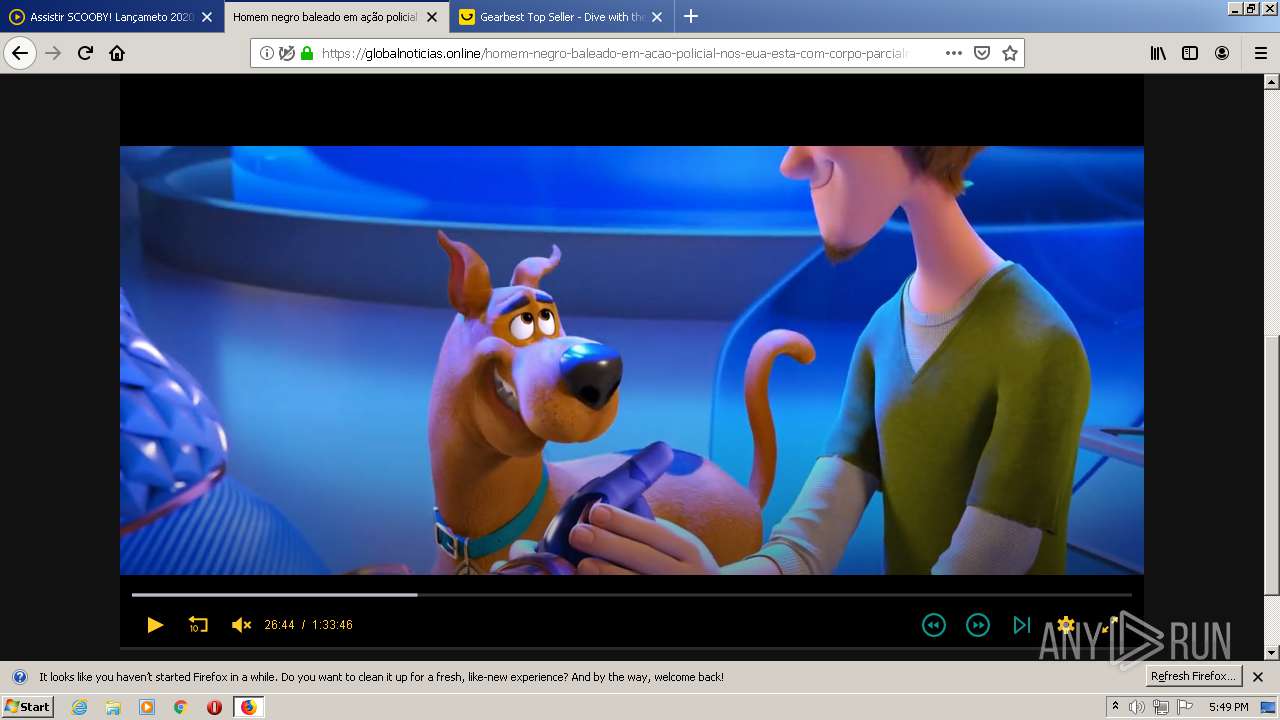
Task: Launch Chrome from taskbar
Action: 181,707
